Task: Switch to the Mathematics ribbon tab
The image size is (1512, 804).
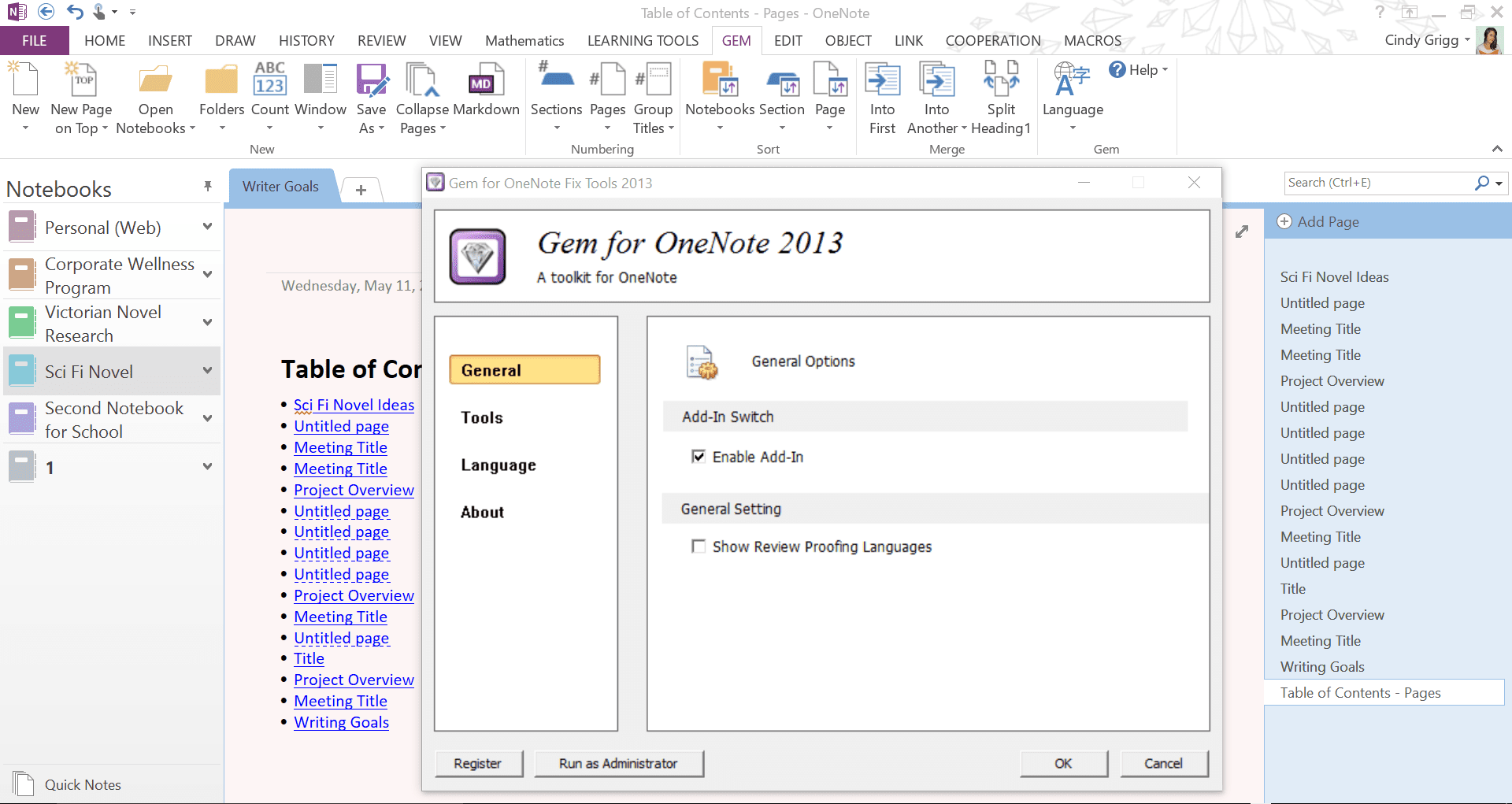Action: point(524,41)
